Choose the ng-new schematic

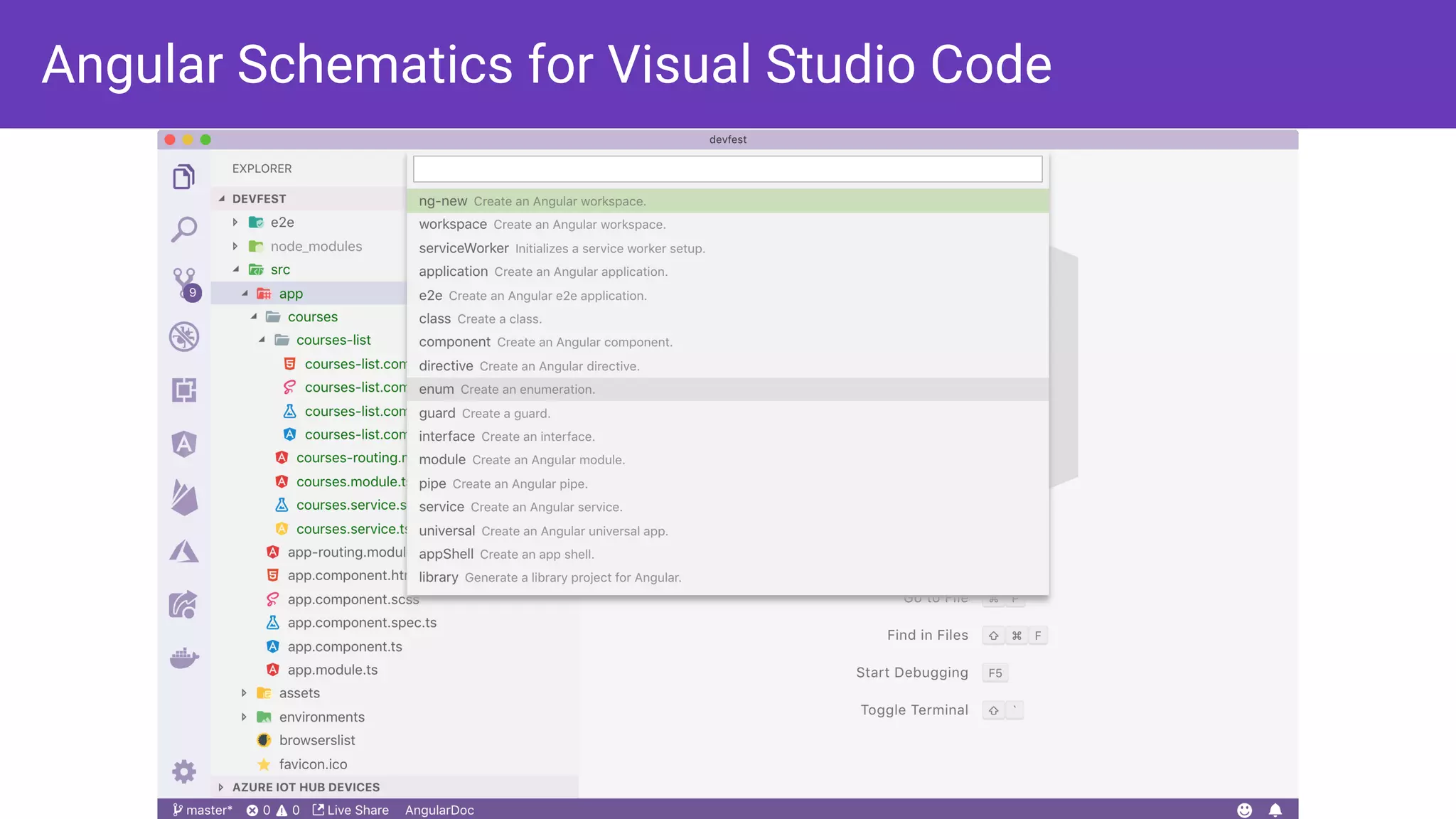[x=727, y=201]
